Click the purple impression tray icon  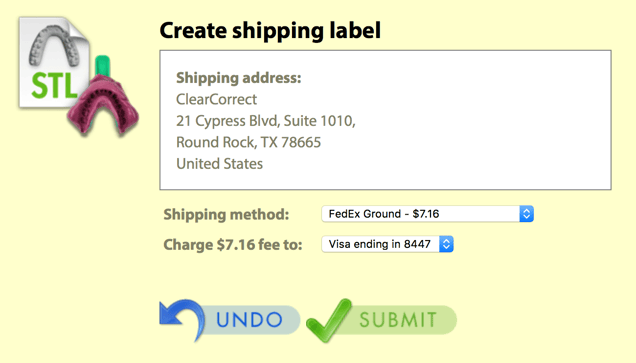(103, 105)
